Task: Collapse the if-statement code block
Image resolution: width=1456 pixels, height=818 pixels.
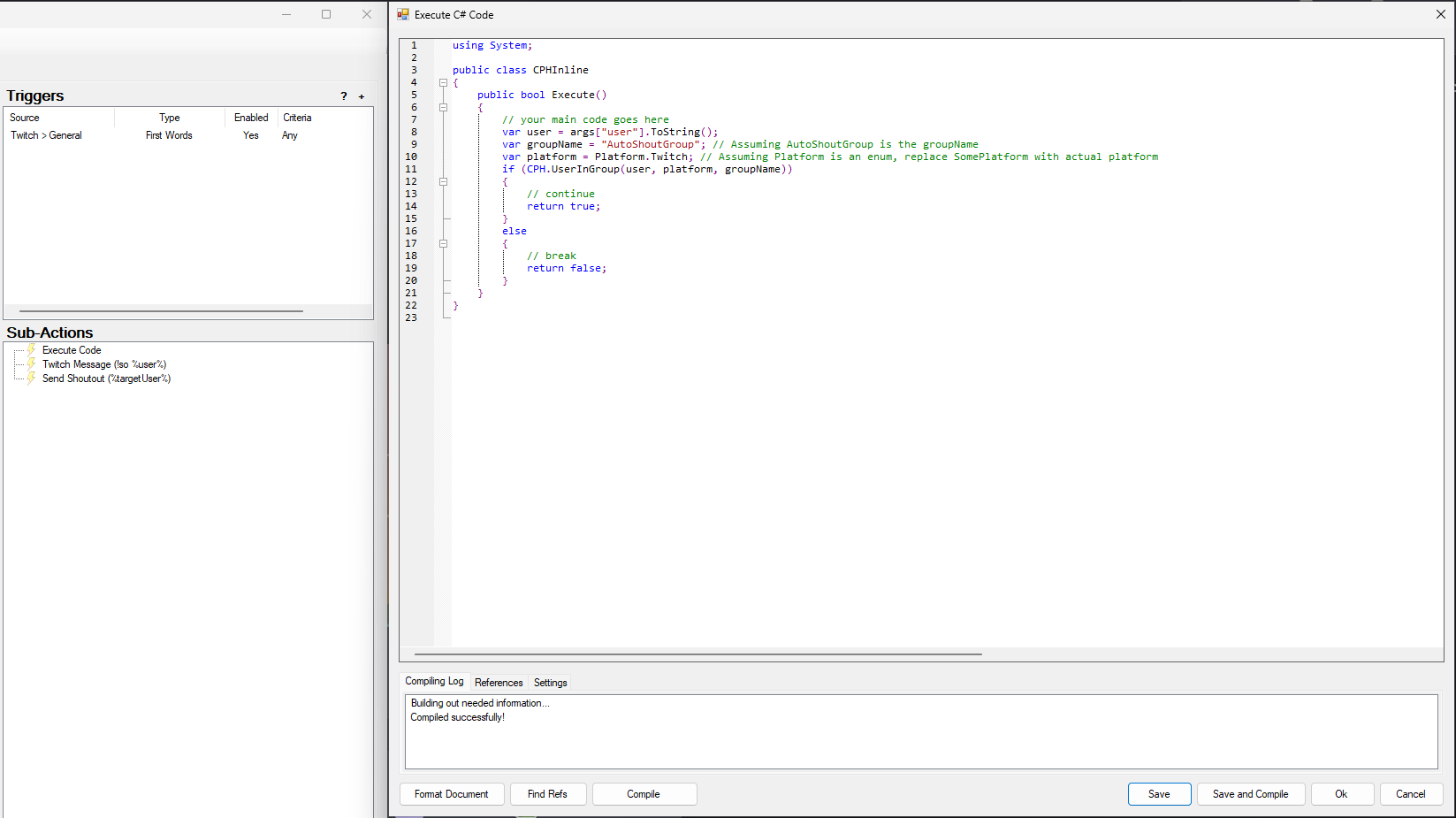Action: tap(443, 181)
